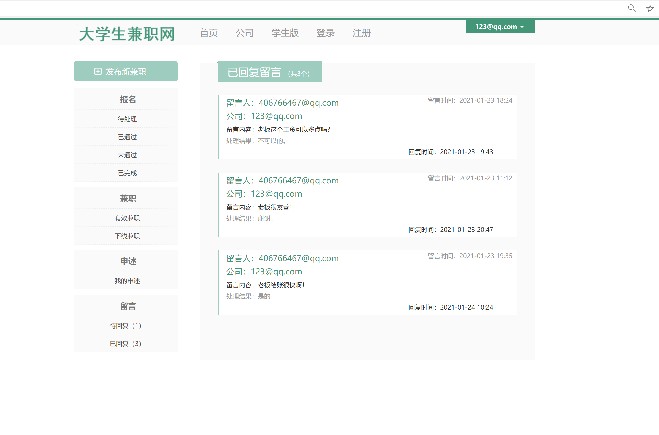Select 待处理 under the 报名 section
The image size is (659, 435).
126,119
